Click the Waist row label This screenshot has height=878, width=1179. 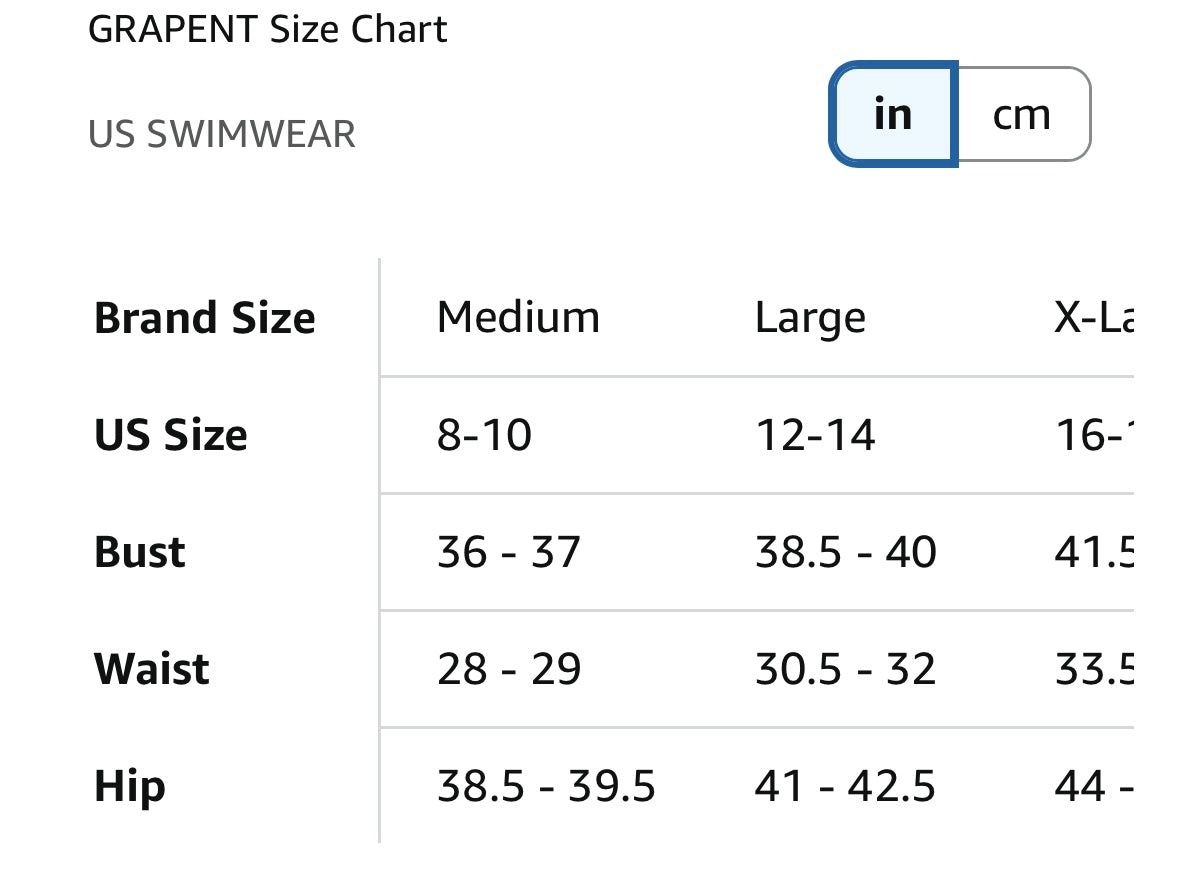point(150,669)
